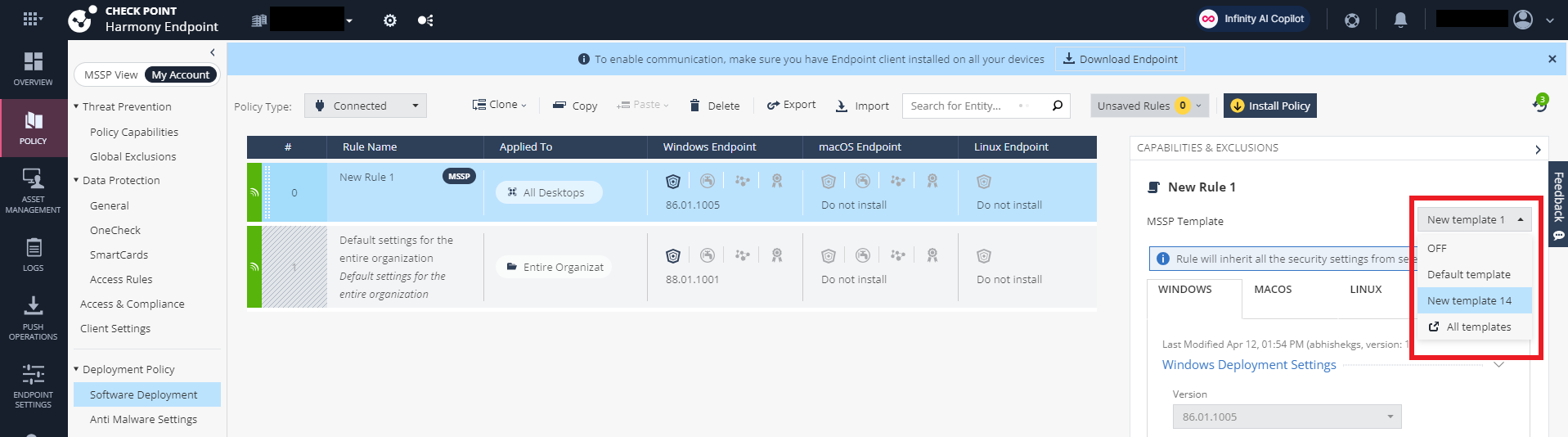Image resolution: width=1568 pixels, height=437 pixels.
Task: Collapse the Deployment Policy tree node
Action: tap(76, 369)
